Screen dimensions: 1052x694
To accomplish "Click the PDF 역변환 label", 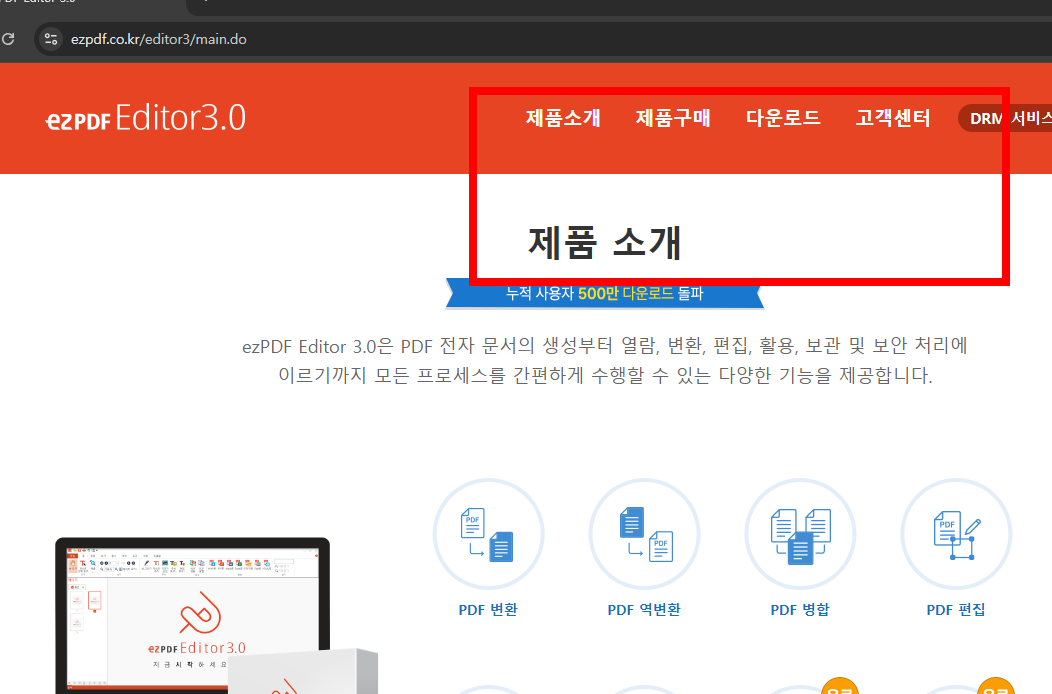I will point(644,609).
